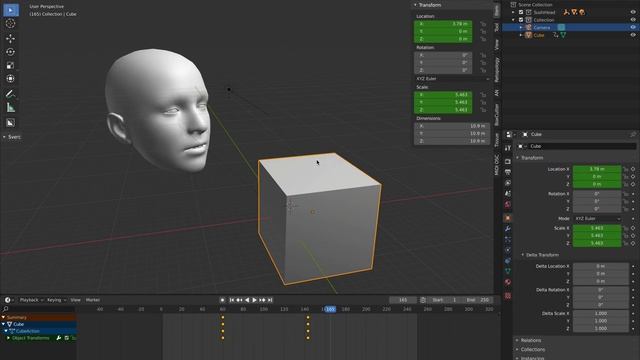Open the Object Constraints tab icon
The image size is (640, 360).
508,260
